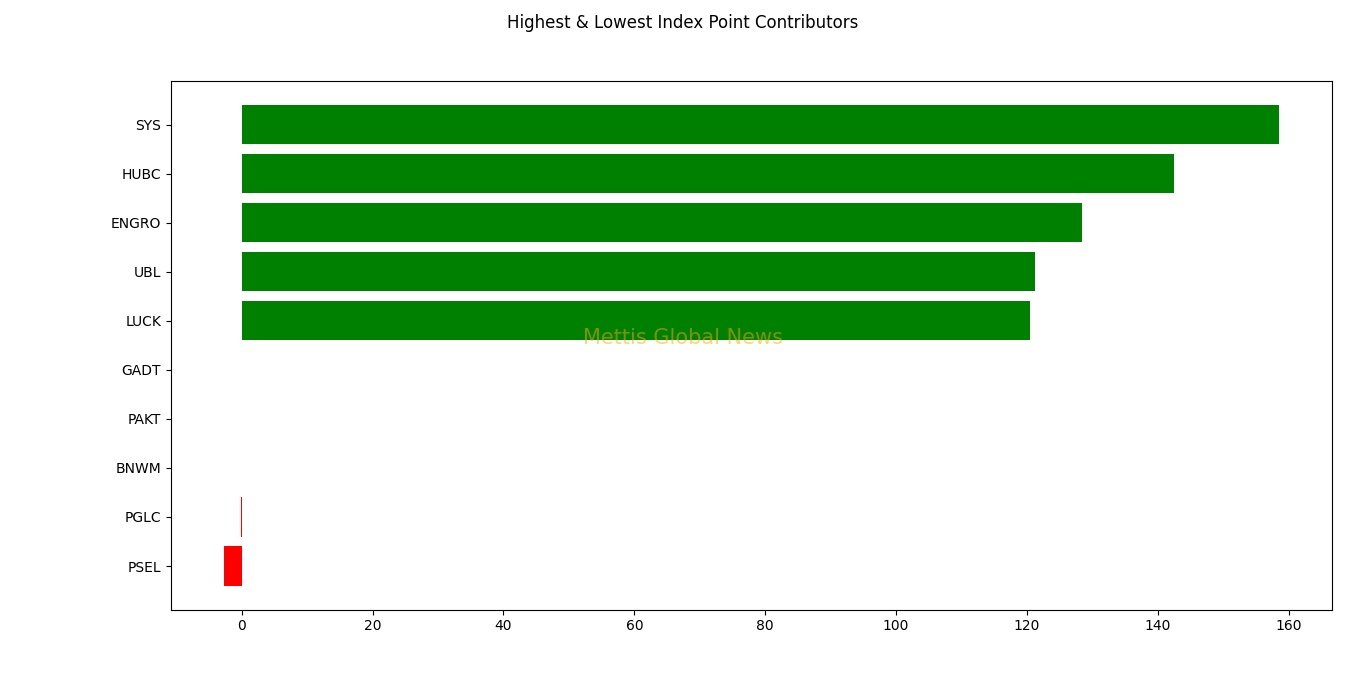Screen dimensions: 1366x675
Task: Select the PAKT y-axis label
Action: coord(144,419)
